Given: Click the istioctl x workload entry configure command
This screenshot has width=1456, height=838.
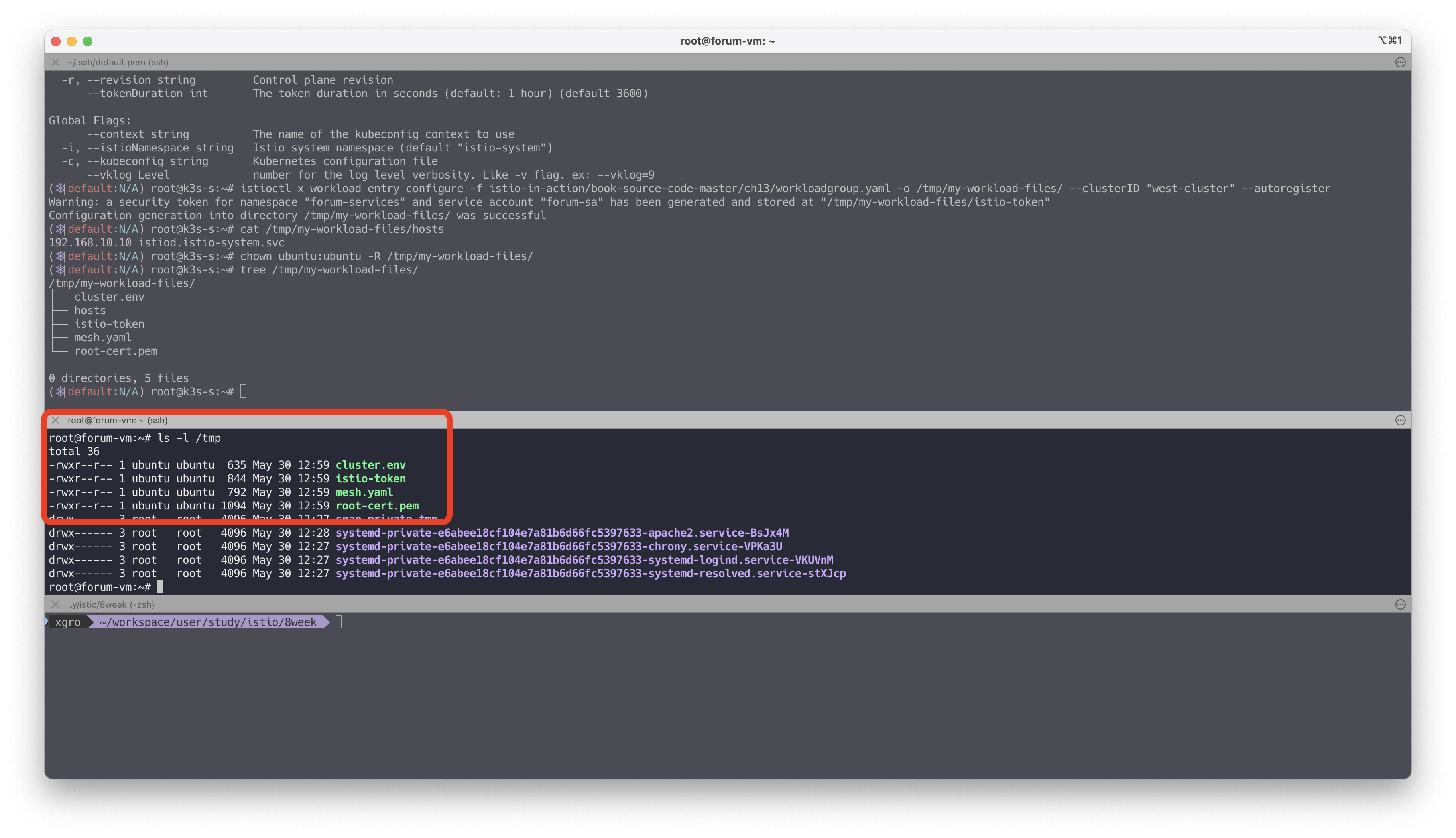Looking at the screenshot, I should point(785,188).
